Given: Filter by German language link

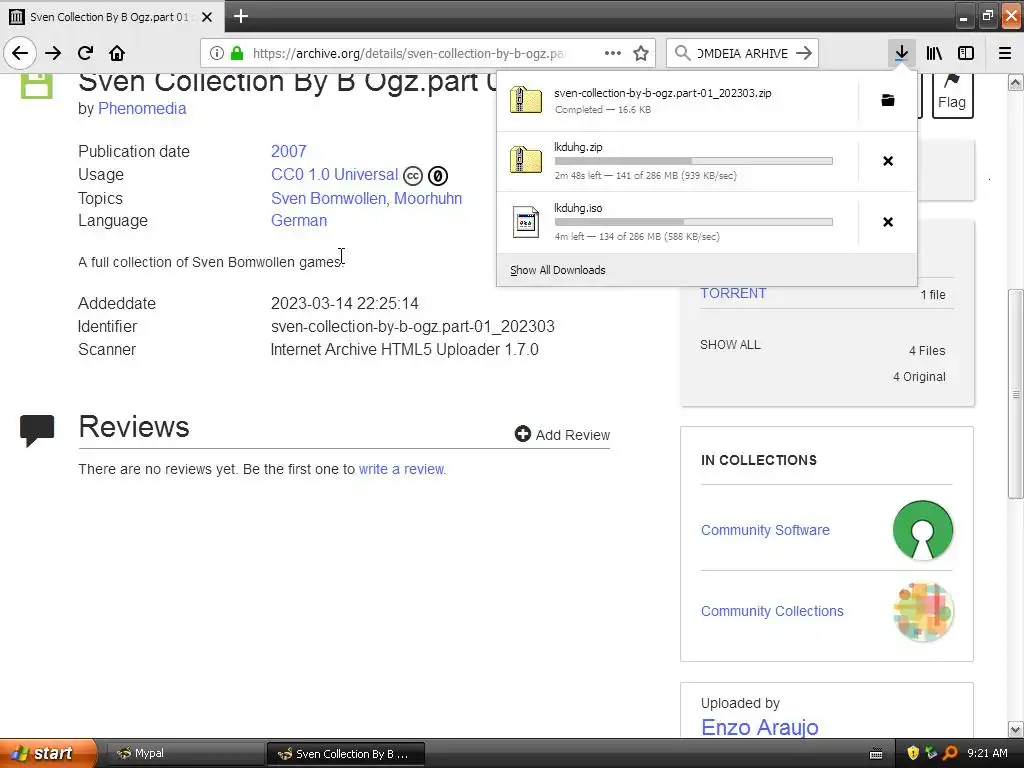Looking at the screenshot, I should (299, 221).
